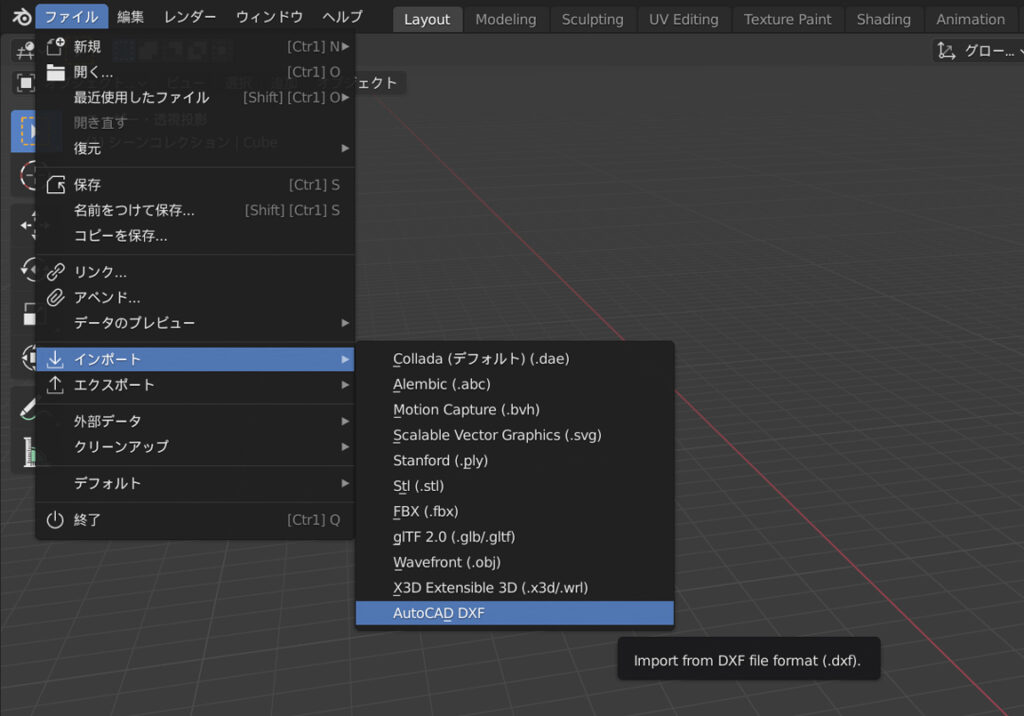1024x716 pixels.
Task: Expand the 外部データ submenu
Action: [195, 421]
